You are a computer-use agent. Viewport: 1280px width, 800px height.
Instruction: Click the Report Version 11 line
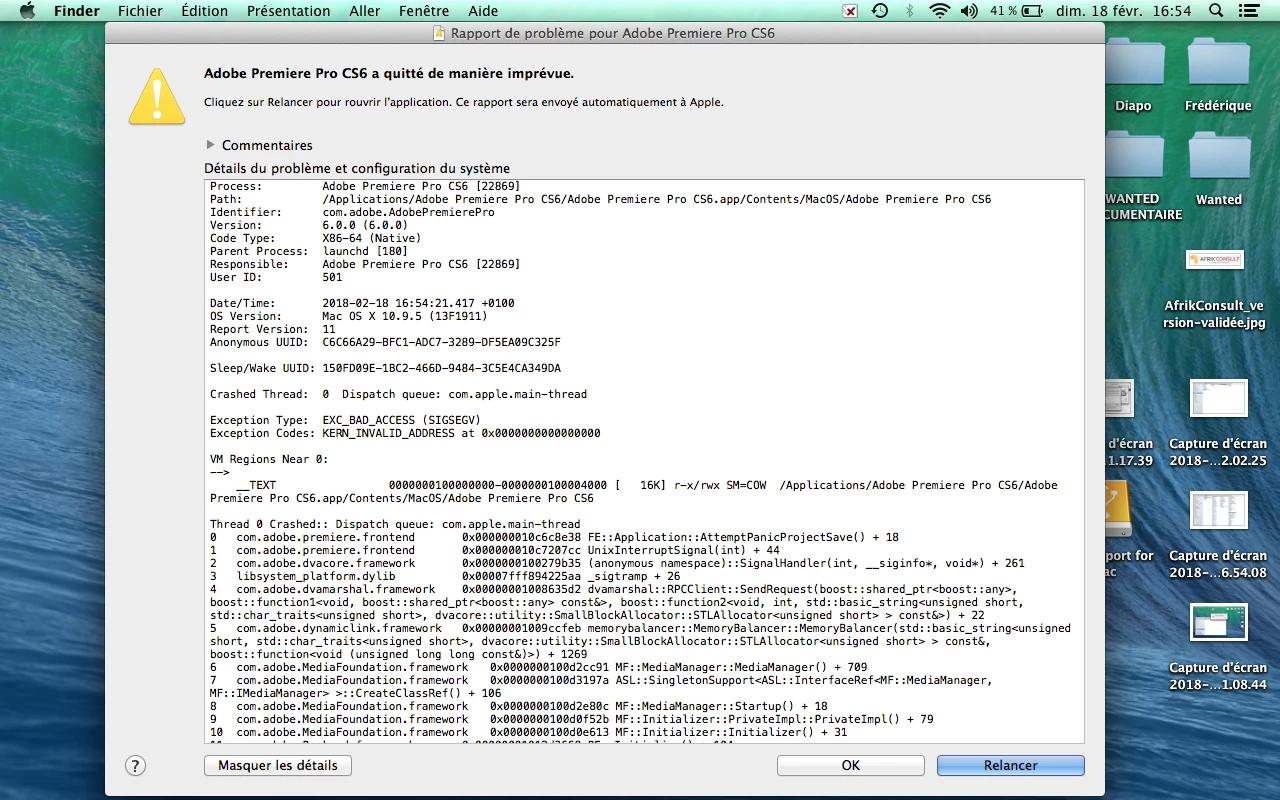pos(273,329)
